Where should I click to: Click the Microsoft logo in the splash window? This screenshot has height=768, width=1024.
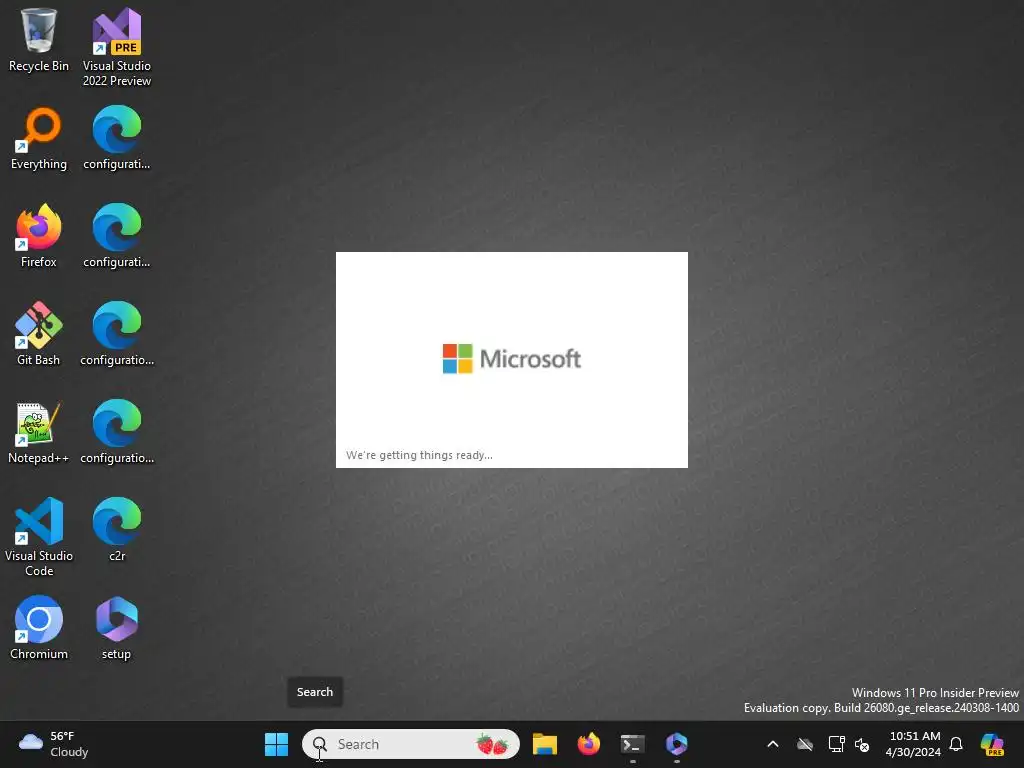click(x=512, y=359)
